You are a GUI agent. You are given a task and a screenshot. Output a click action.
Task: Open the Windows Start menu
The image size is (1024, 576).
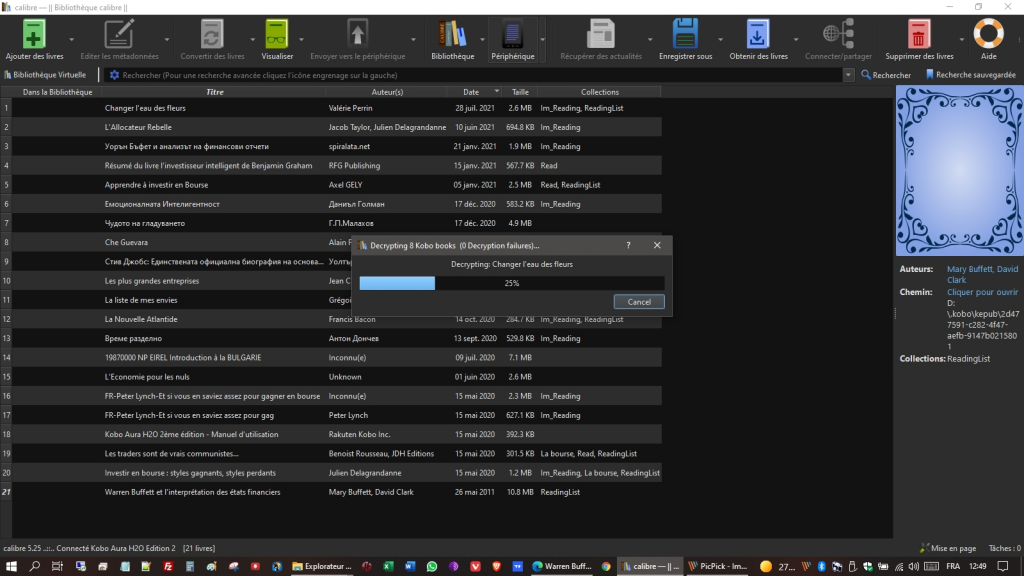pyautogui.click(x=11, y=566)
